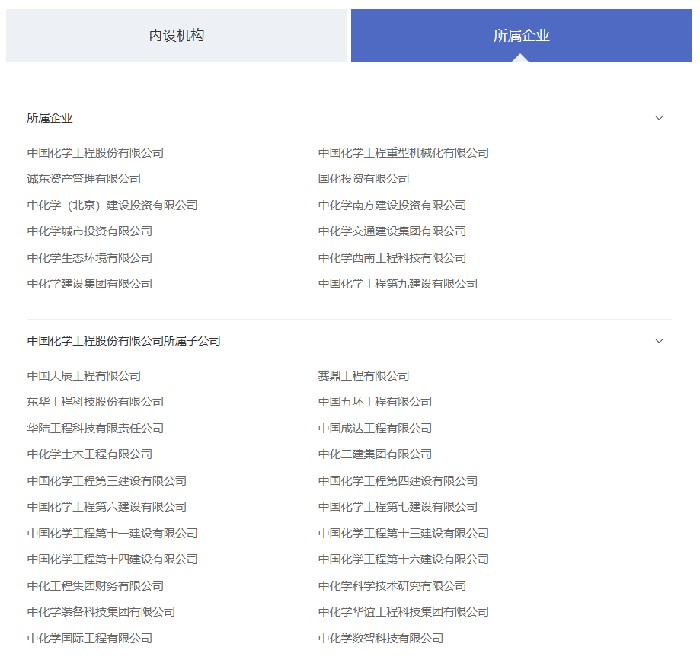Click 中化学国际工程有限公司
This screenshot has width=700, height=663.
tap(89, 638)
